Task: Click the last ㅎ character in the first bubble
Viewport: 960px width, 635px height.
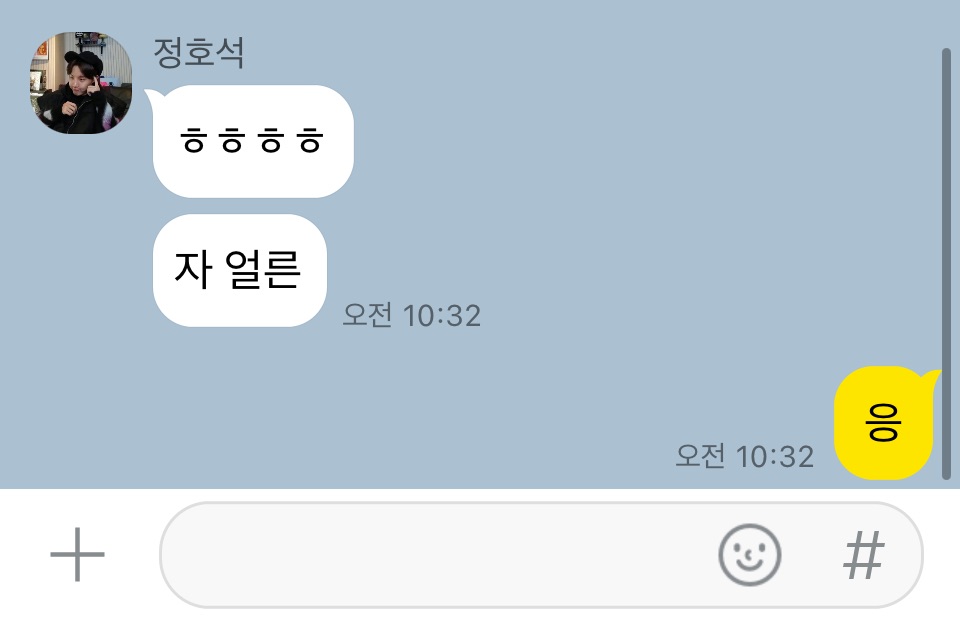Action: 310,141
